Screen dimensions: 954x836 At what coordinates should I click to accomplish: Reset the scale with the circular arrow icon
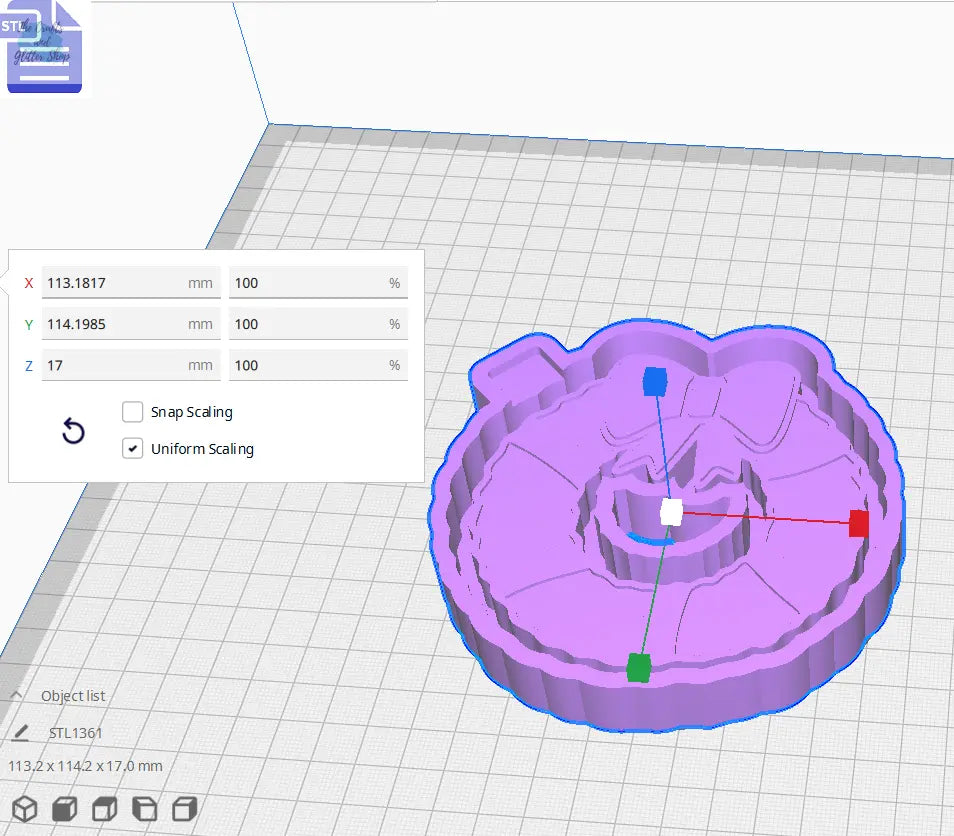tap(72, 431)
